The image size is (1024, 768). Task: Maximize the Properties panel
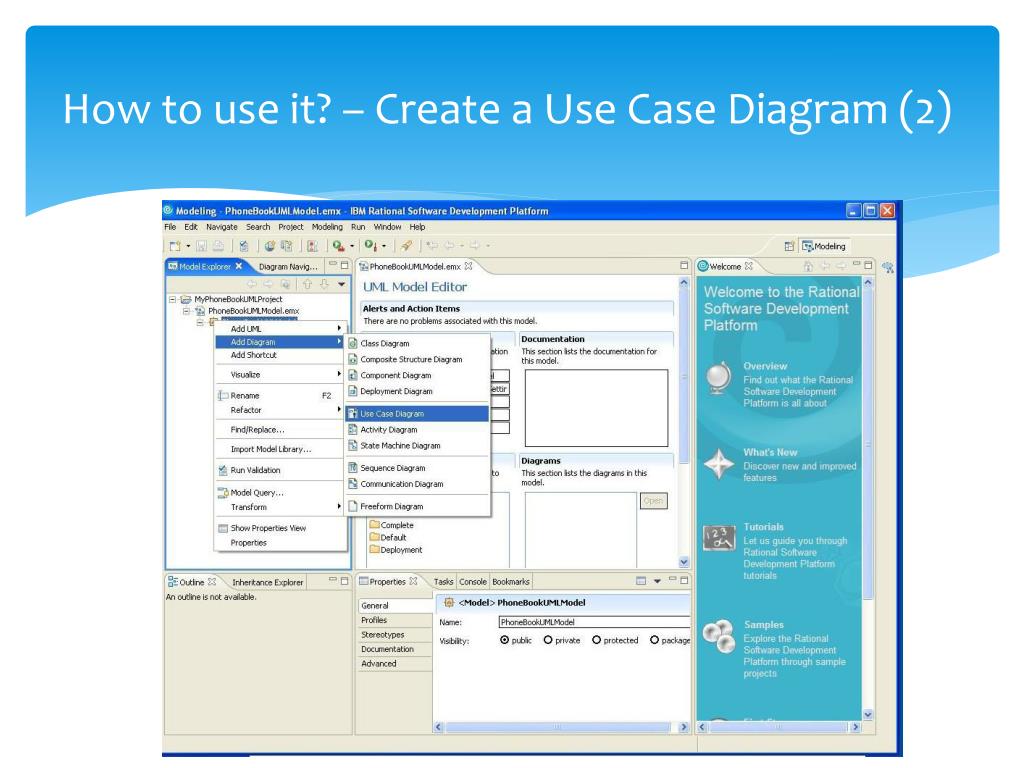[x=684, y=580]
